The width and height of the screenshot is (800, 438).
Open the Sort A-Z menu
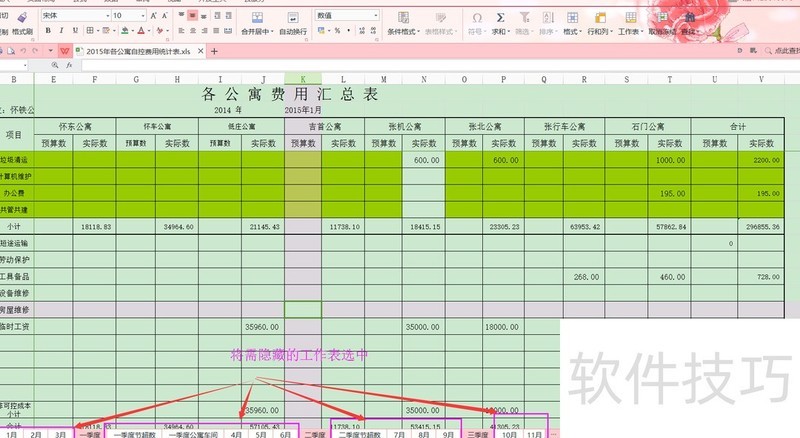[547, 23]
